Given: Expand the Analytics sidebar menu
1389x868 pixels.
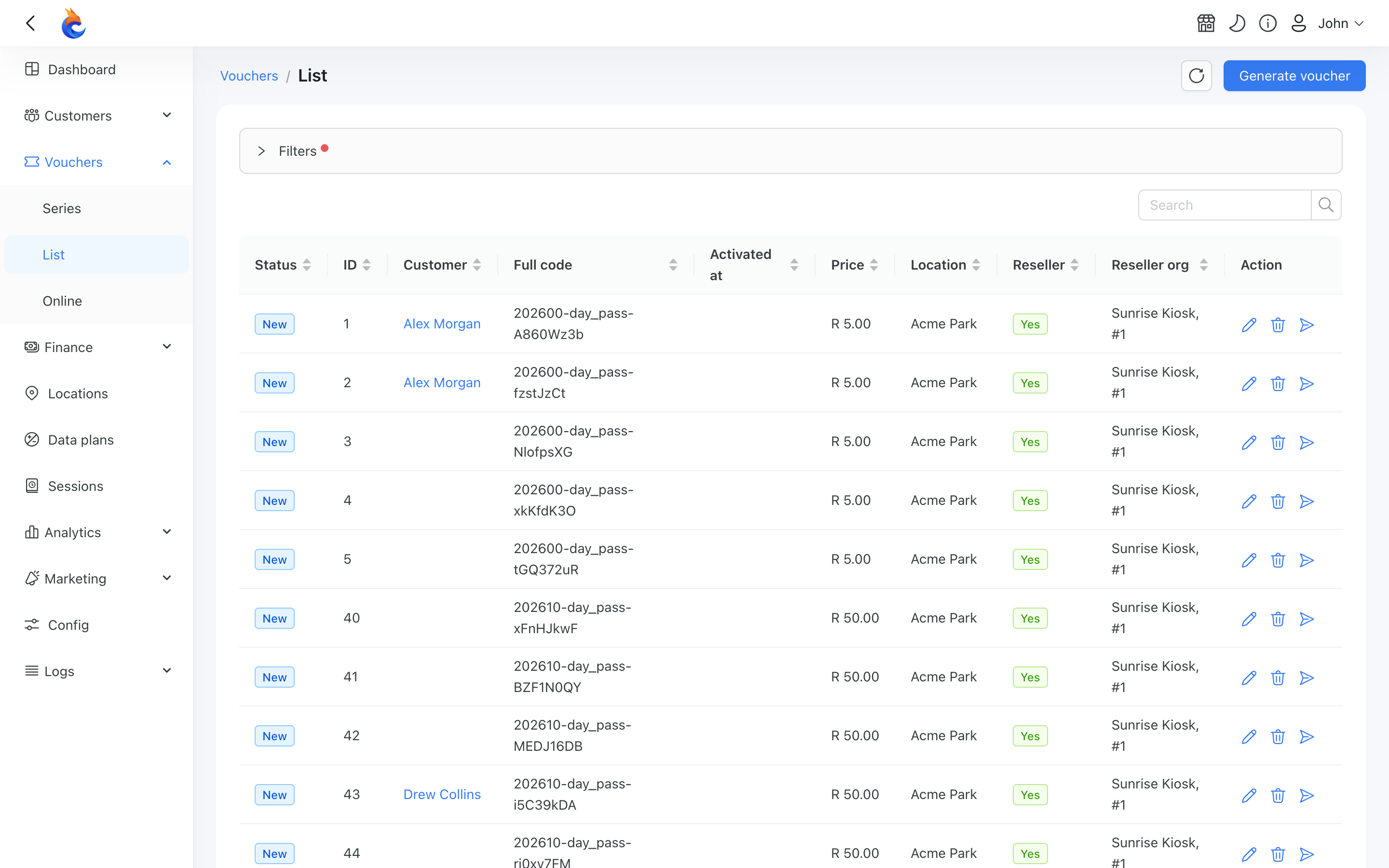Looking at the screenshot, I should pyautogui.click(x=96, y=532).
